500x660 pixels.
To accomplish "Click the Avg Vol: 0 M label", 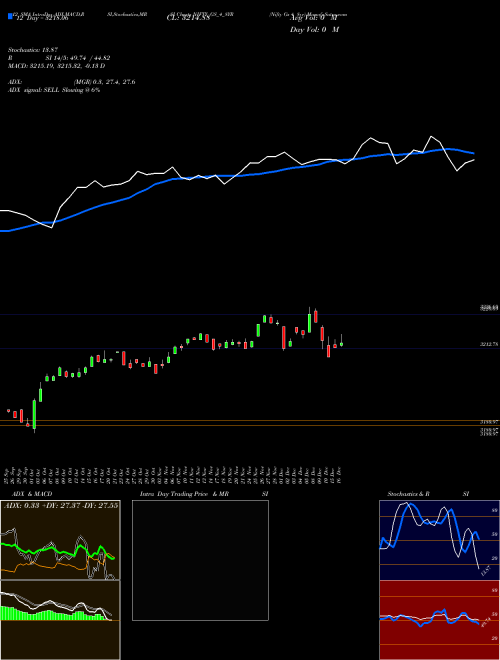I will (x=314, y=19).
